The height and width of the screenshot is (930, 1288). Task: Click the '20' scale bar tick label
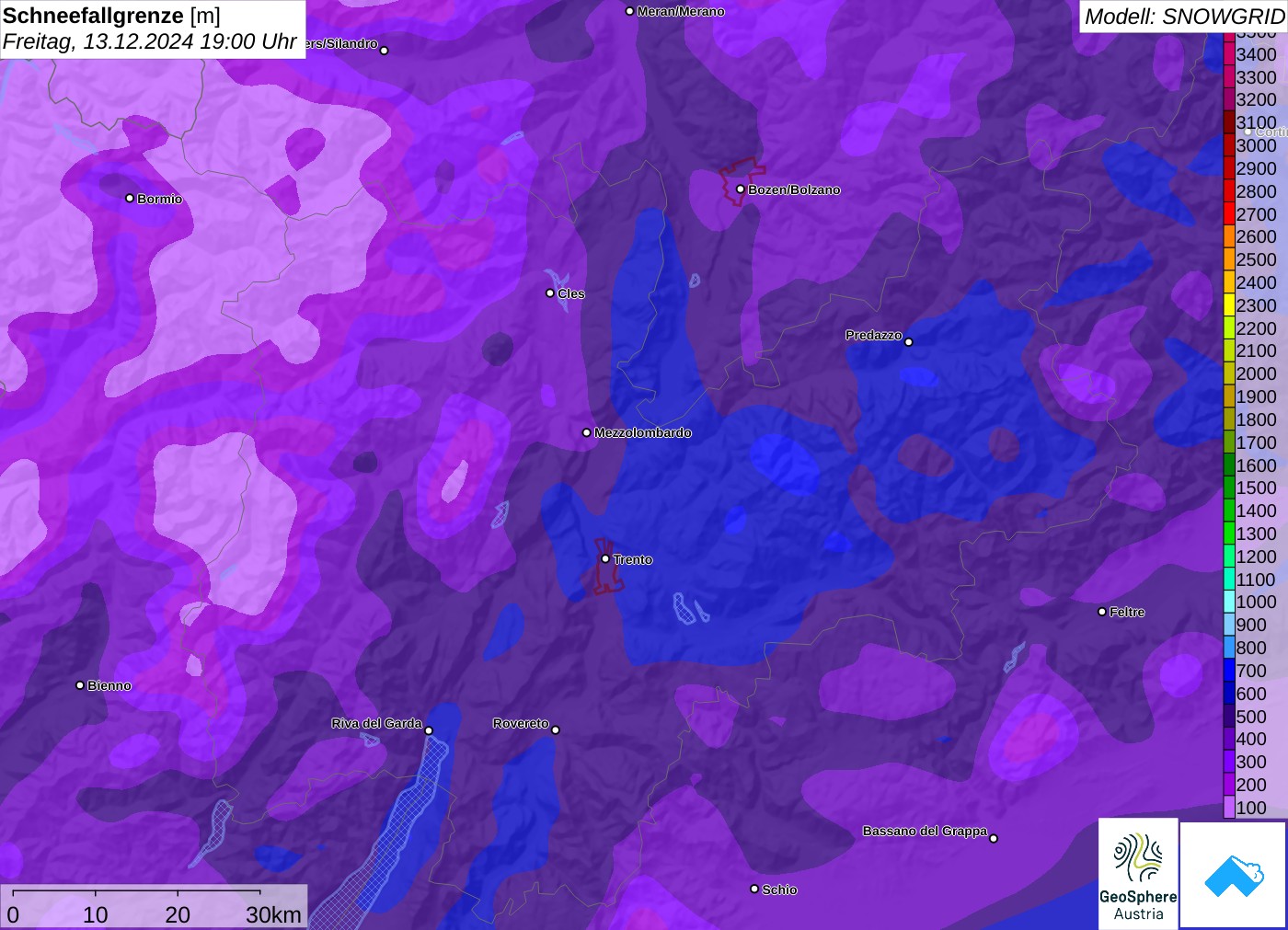178,914
